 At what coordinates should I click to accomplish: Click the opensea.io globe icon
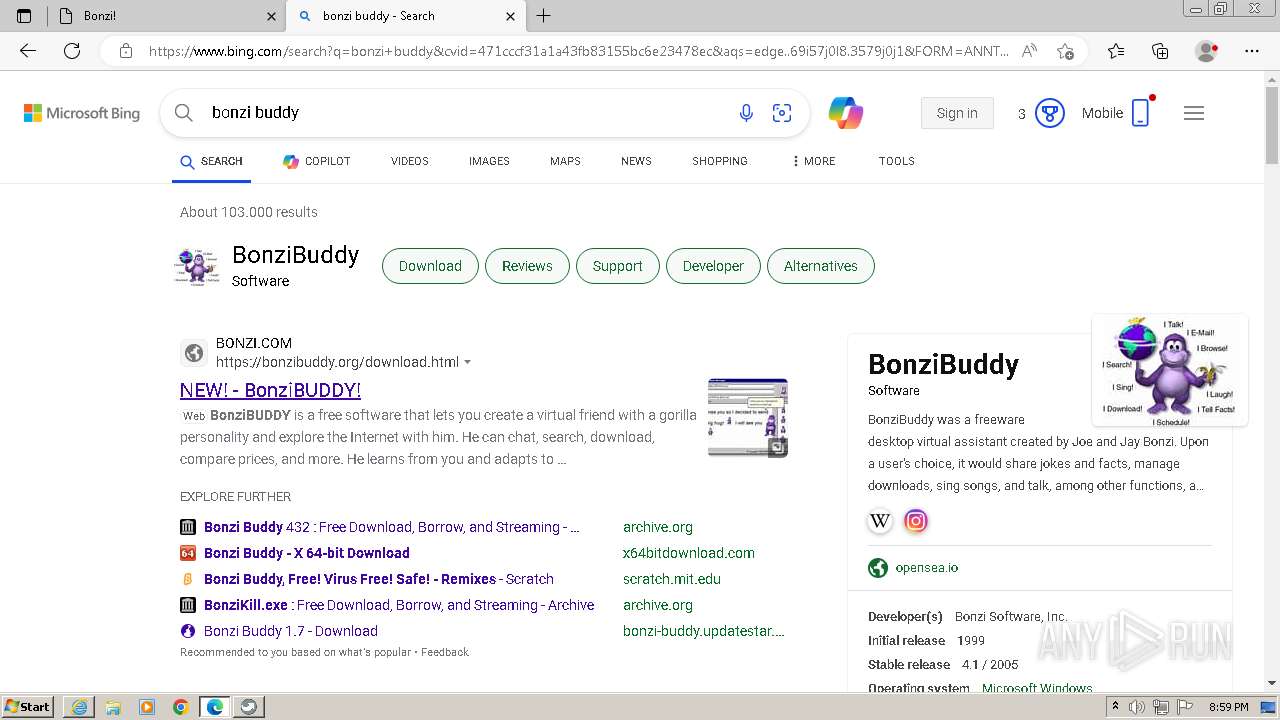pos(878,568)
